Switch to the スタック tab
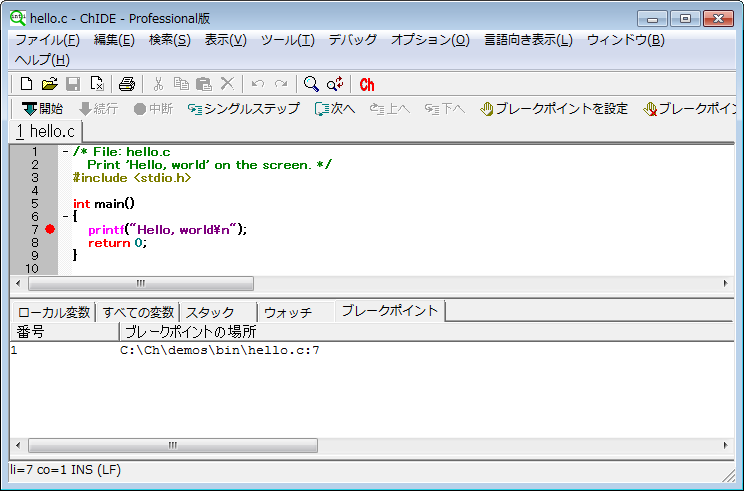 [x=219, y=312]
